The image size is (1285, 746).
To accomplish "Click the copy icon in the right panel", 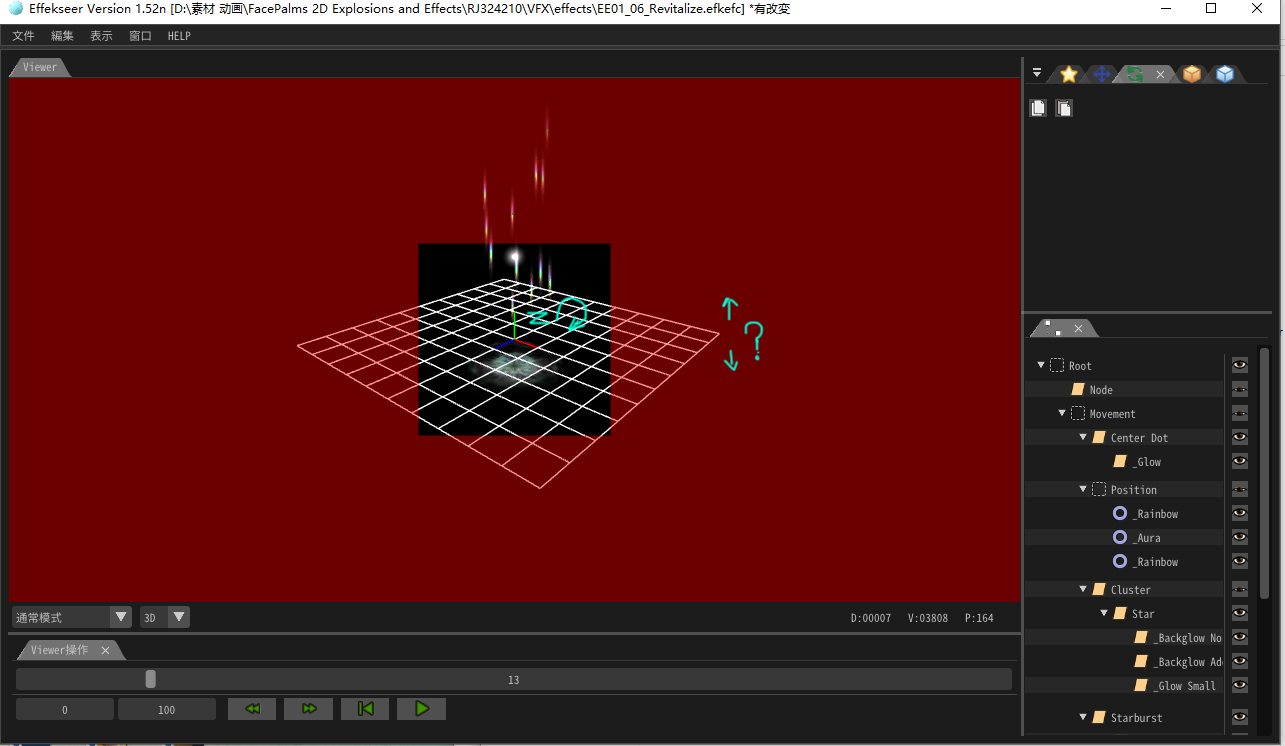I will (1039, 108).
